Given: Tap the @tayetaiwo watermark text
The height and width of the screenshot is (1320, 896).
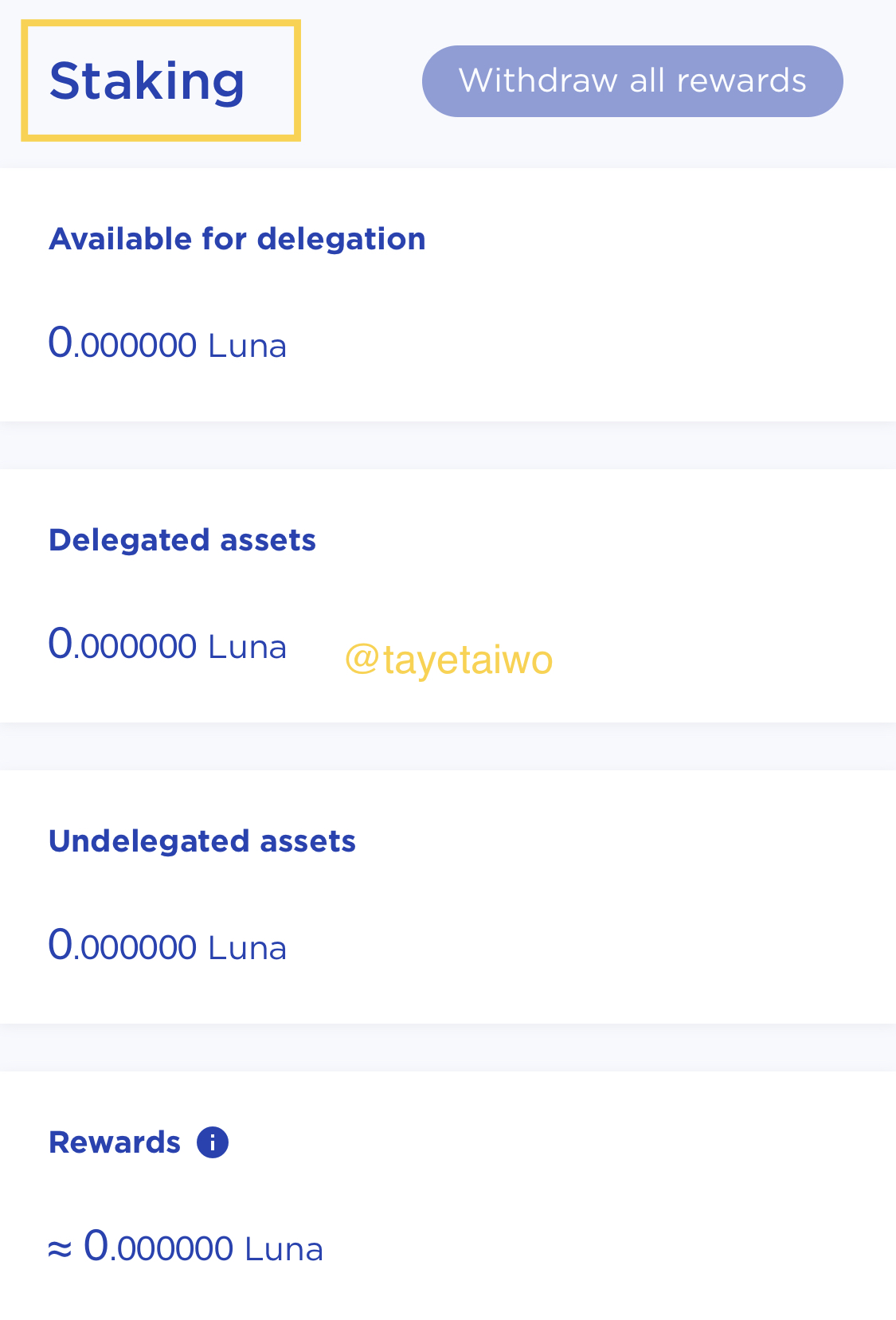Looking at the screenshot, I should 449,660.
